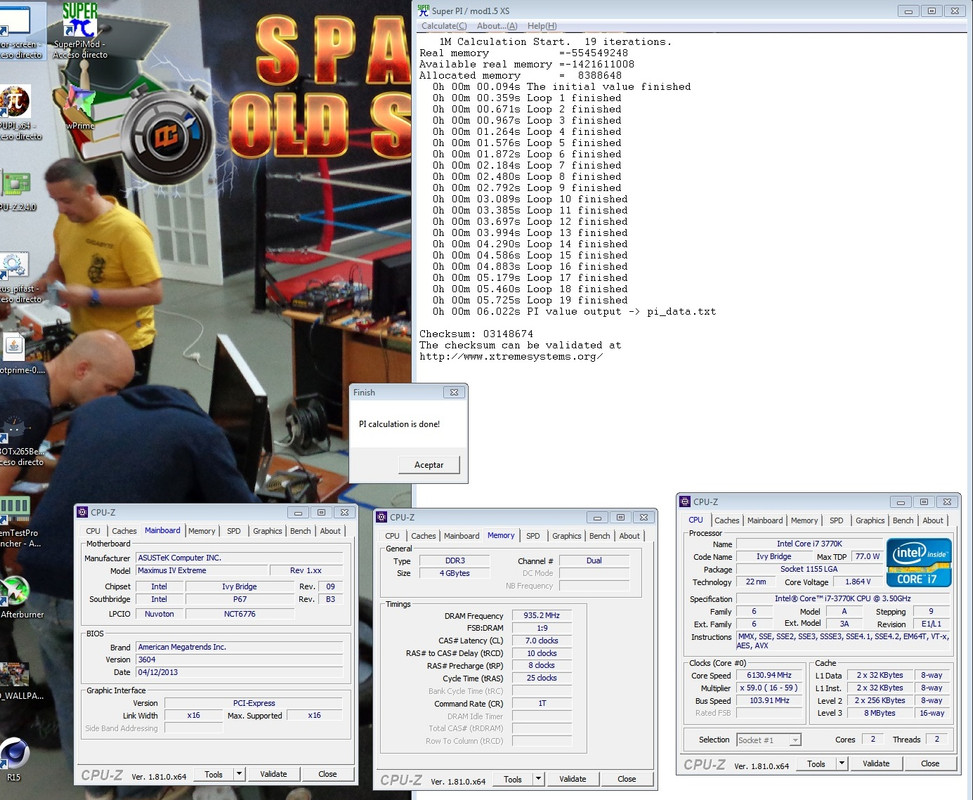Click Tools button in Memory CPU-Z window
The width and height of the screenshot is (973, 800).
pos(513,779)
